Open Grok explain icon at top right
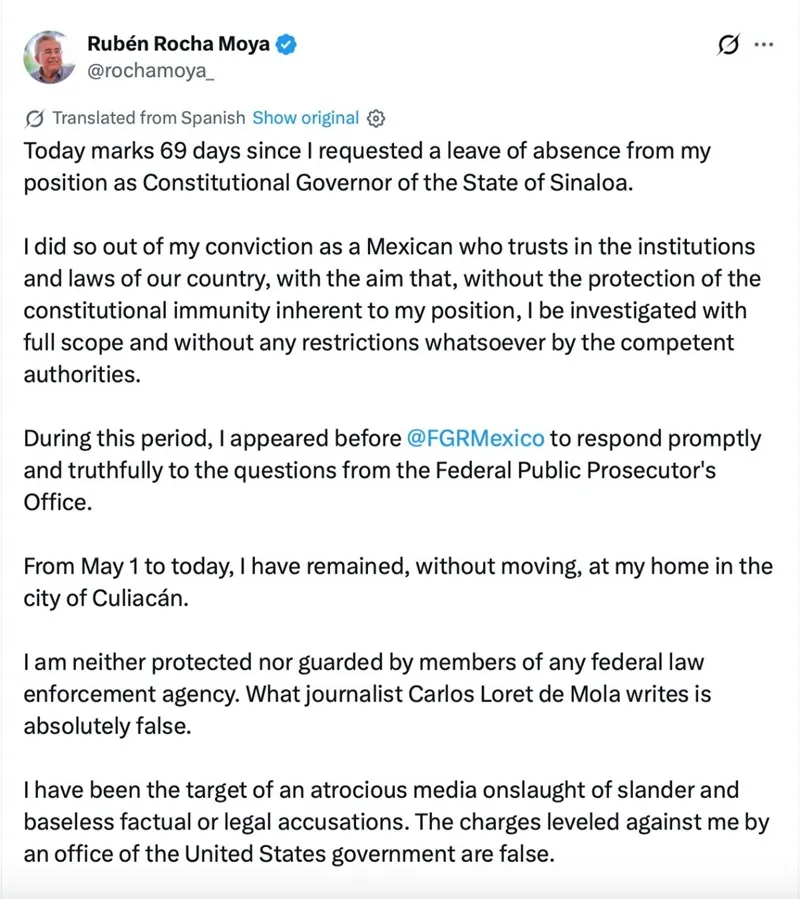This screenshot has width=800, height=899. tap(728, 44)
